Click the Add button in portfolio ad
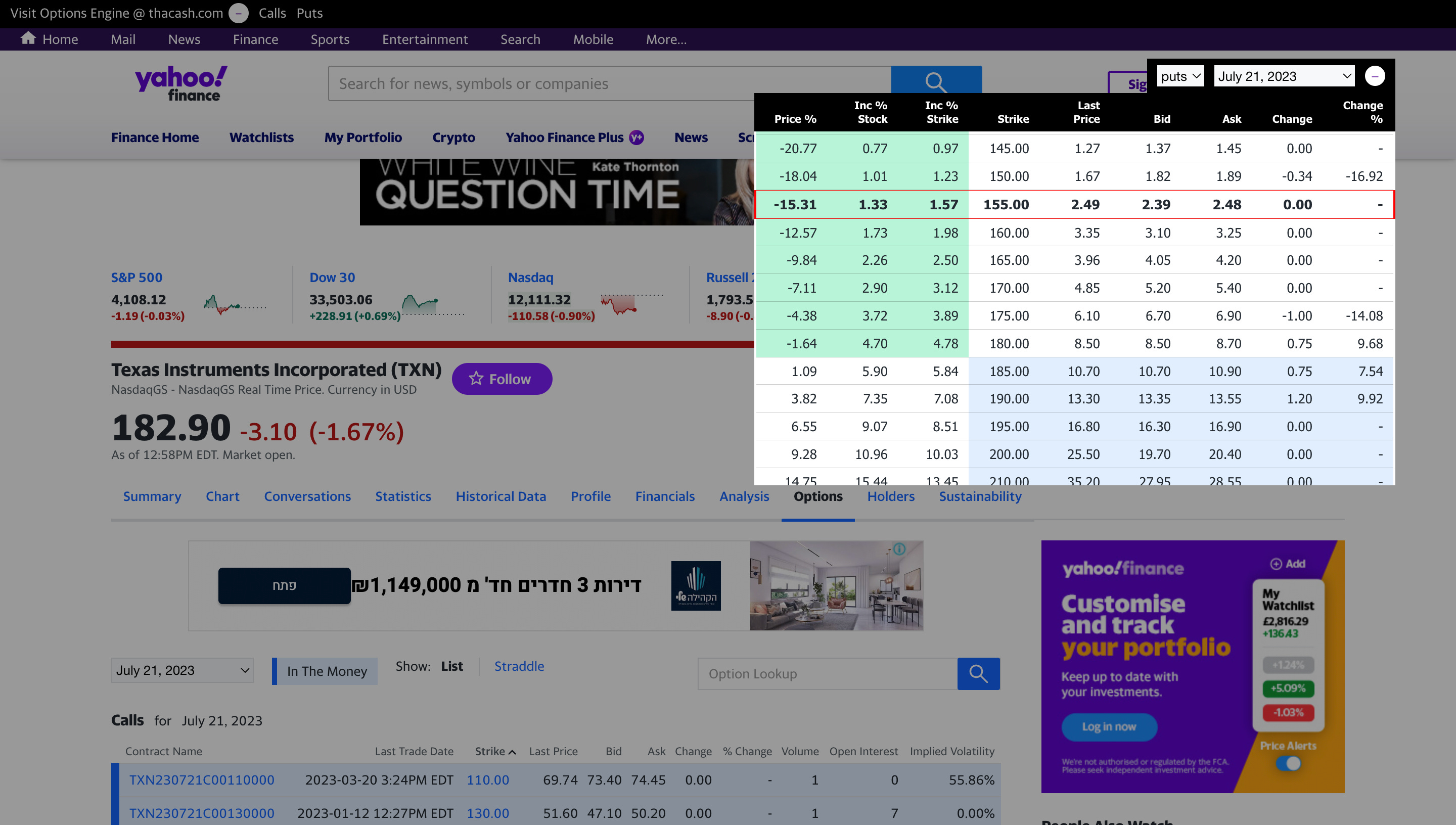Screen dimensions: 1456x825 [x=1288, y=563]
